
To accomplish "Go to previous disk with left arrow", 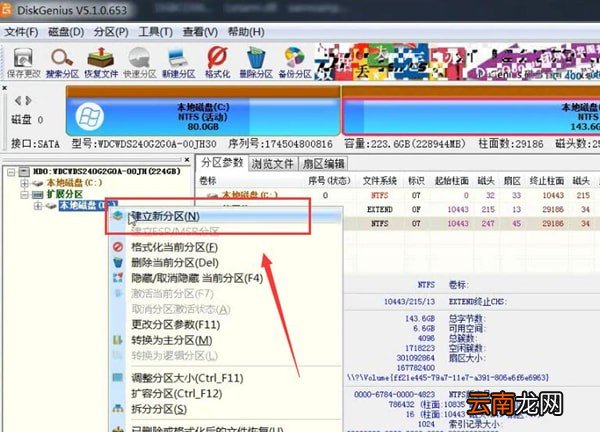I will (18, 101).
